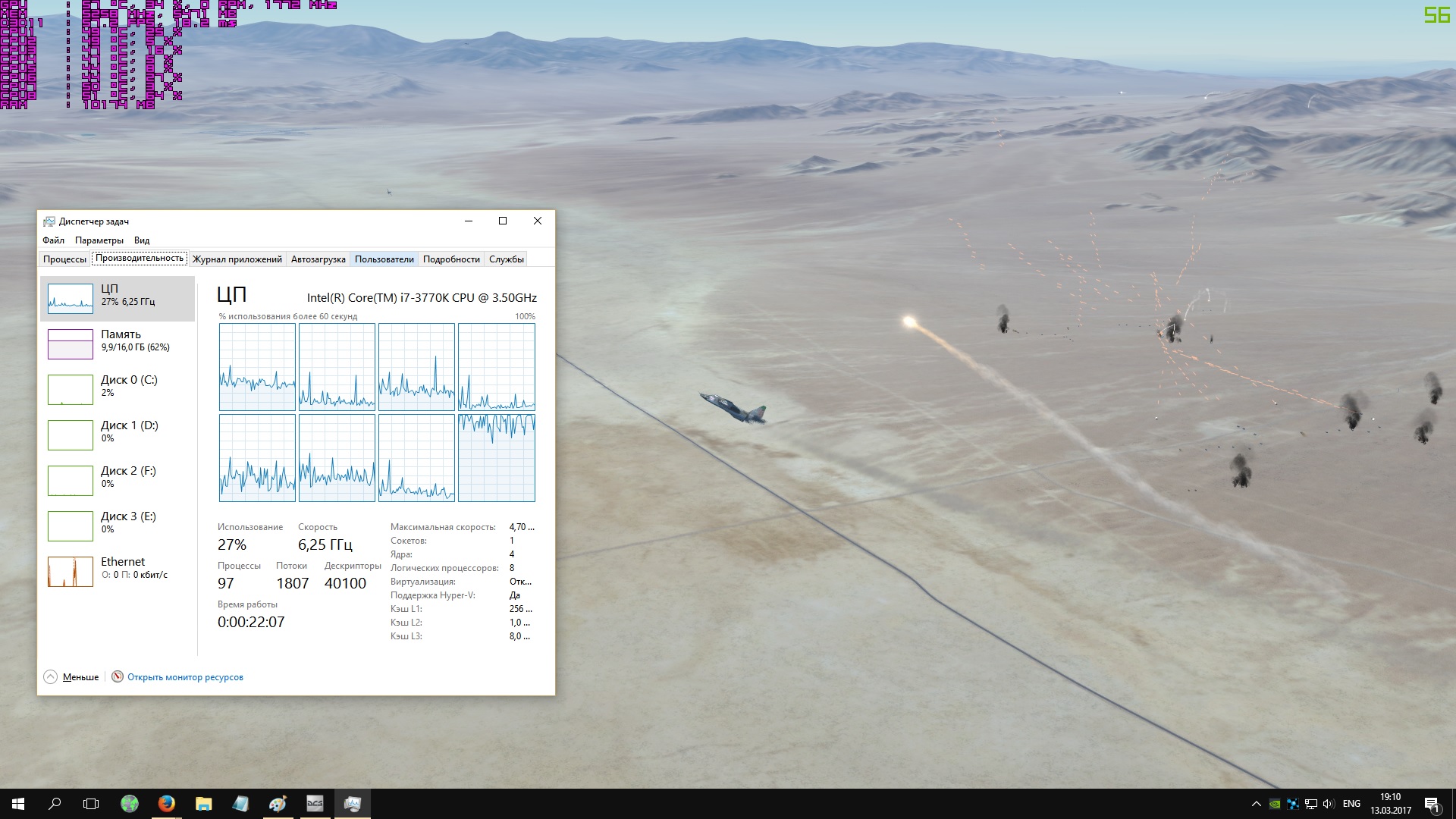
Task: Switch to the Процессы tab
Action: pyautogui.click(x=64, y=259)
